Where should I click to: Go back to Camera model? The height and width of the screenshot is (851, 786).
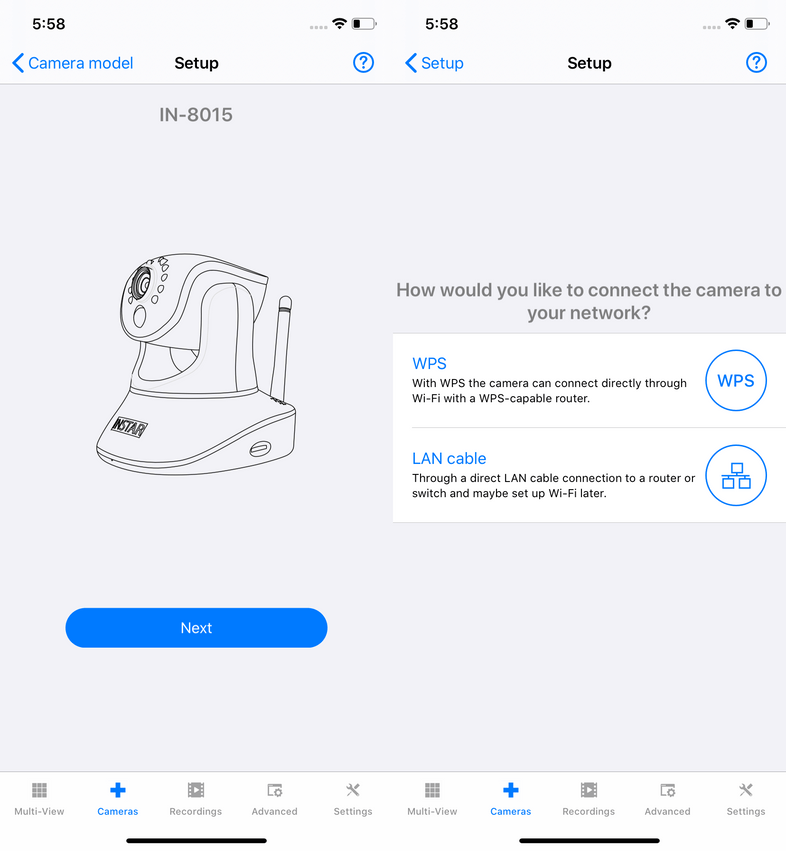coord(72,63)
